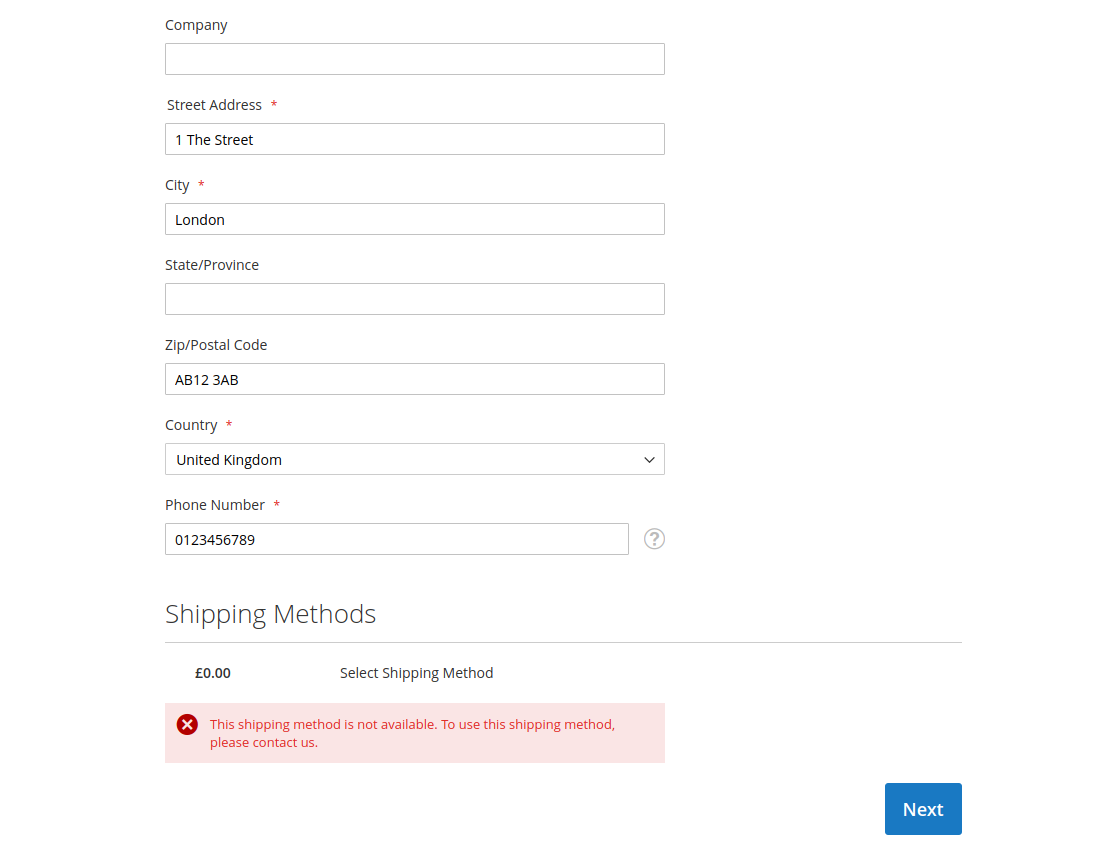
Task: Select the City field showing London
Action: pyautogui.click(x=414, y=219)
